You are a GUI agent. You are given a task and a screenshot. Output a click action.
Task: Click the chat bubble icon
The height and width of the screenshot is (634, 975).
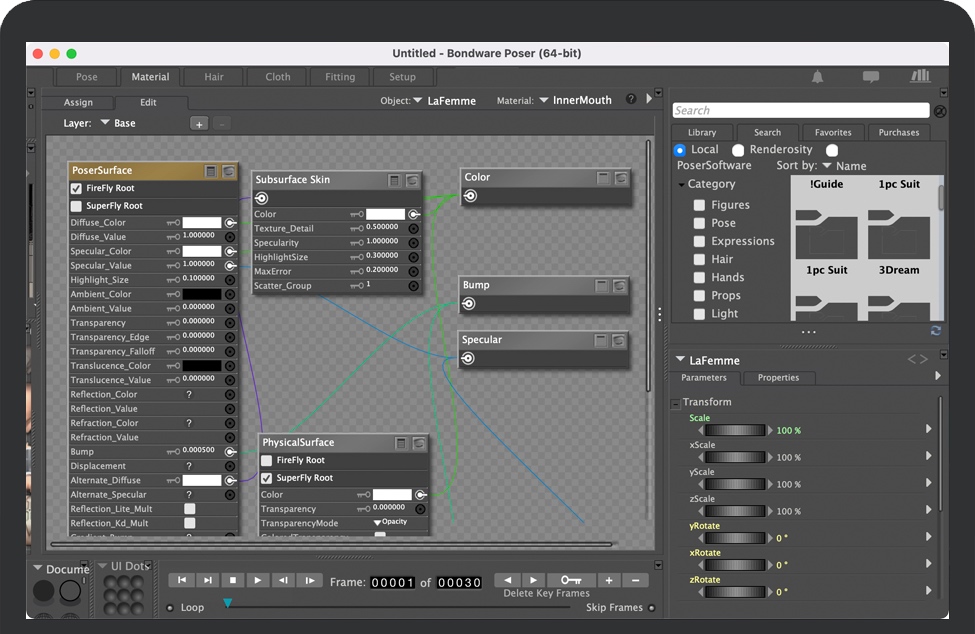click(870, 77)
